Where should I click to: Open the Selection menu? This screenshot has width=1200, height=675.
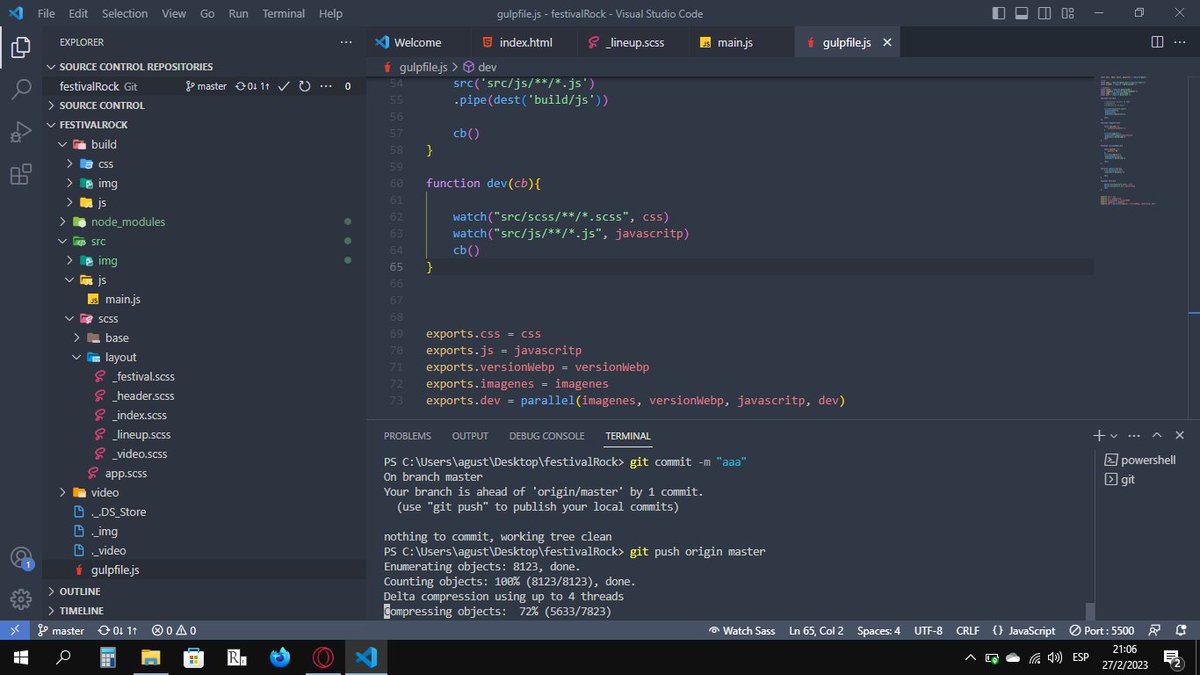click(124, 14)
